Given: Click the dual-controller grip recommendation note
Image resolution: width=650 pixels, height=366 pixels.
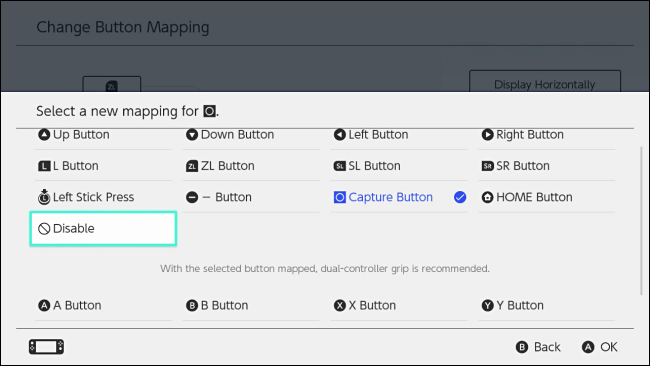Looking at the screenshot, I should point(325,269).
